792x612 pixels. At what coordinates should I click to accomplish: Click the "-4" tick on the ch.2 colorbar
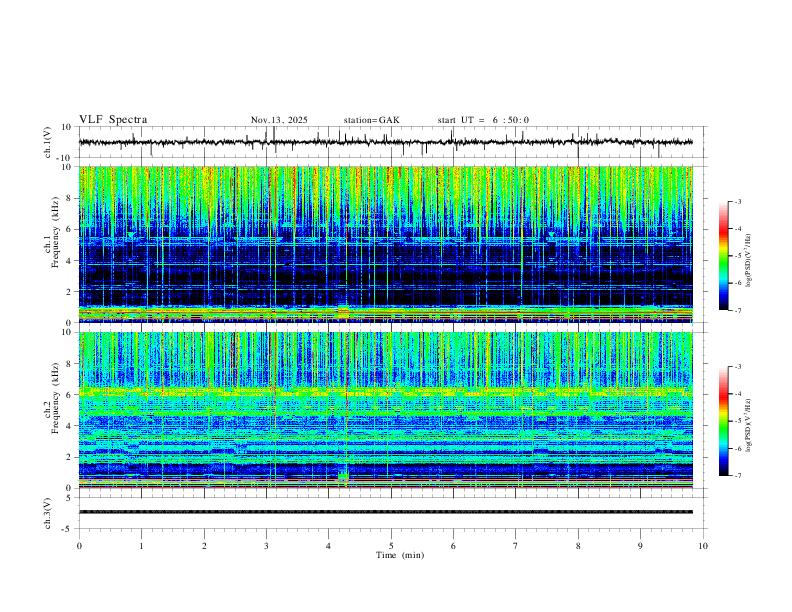tap(737, 394)
